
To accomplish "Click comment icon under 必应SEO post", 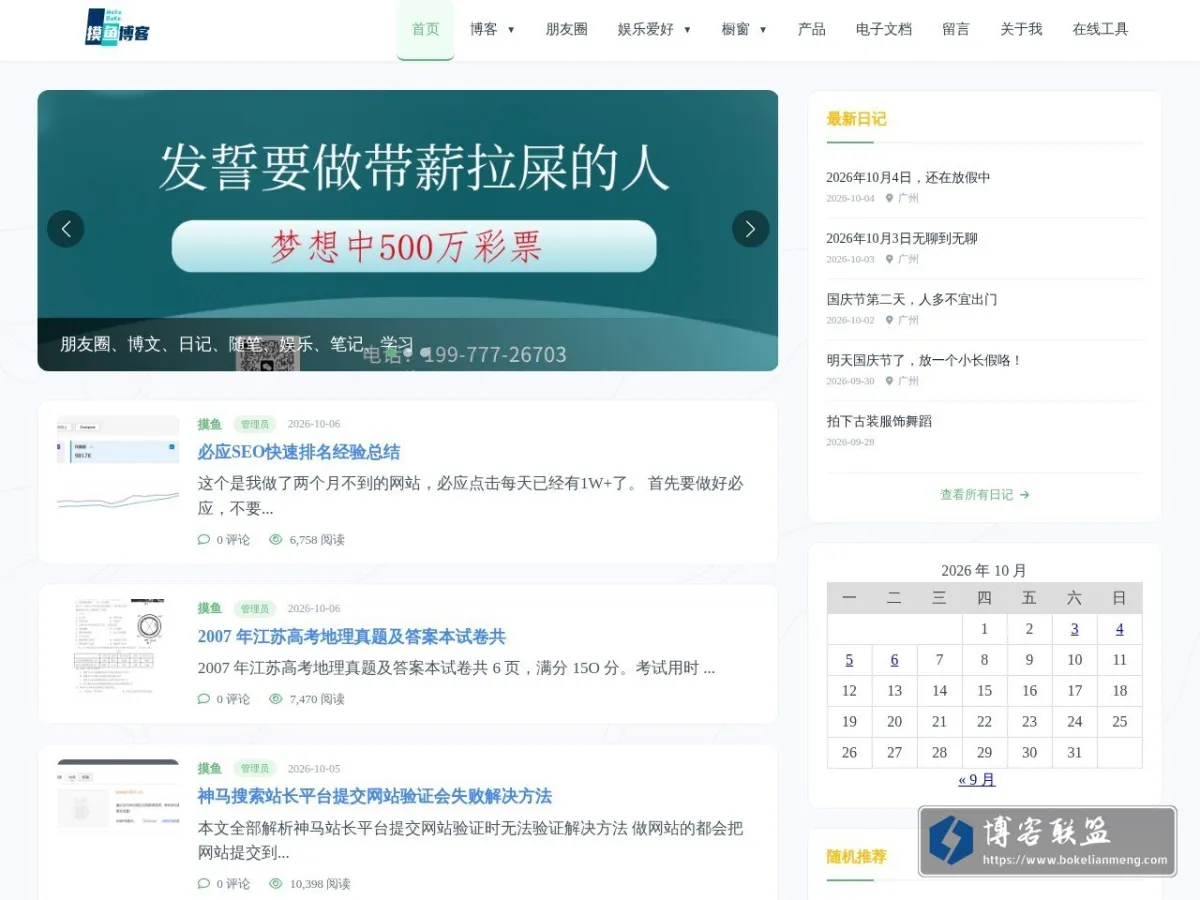I will coord(204,540).
